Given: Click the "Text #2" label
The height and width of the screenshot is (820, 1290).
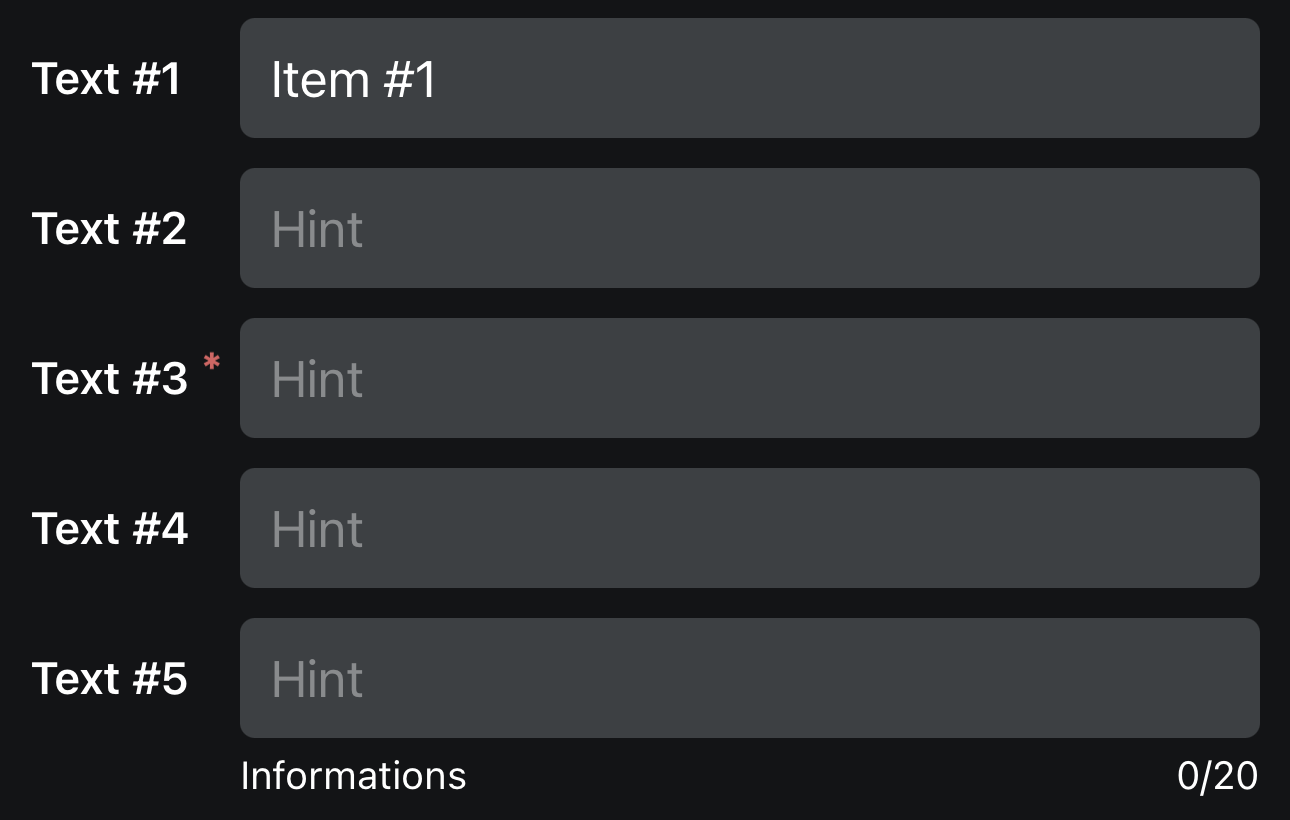Looking at the screenshot, I should (109, 228).
